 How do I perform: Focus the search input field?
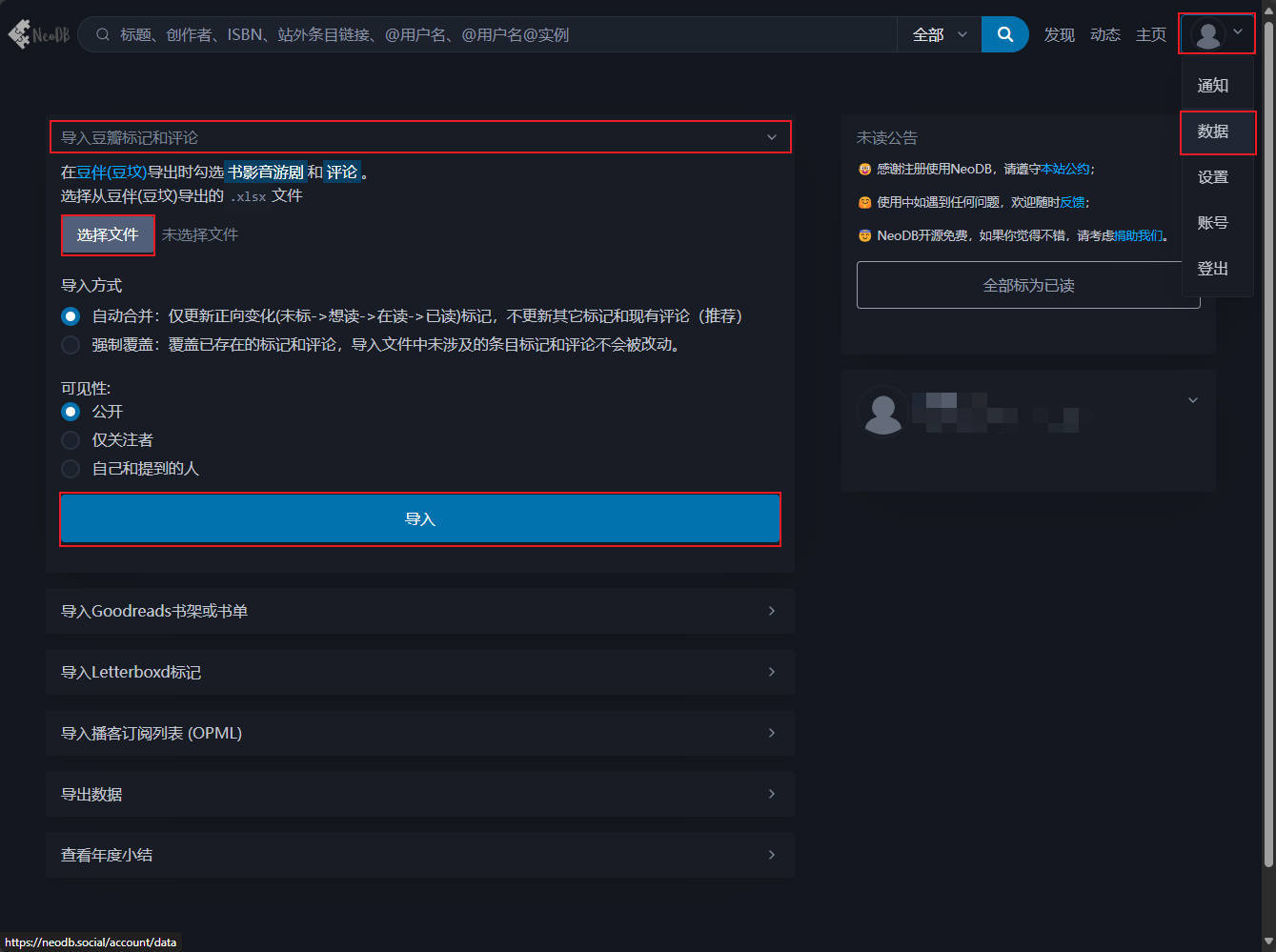pos(496,34)
